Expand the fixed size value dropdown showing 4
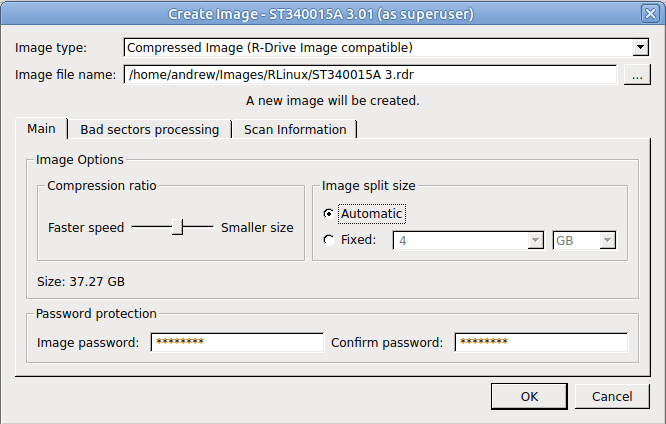This screenshot has width=666, height=424. [535, 240]
